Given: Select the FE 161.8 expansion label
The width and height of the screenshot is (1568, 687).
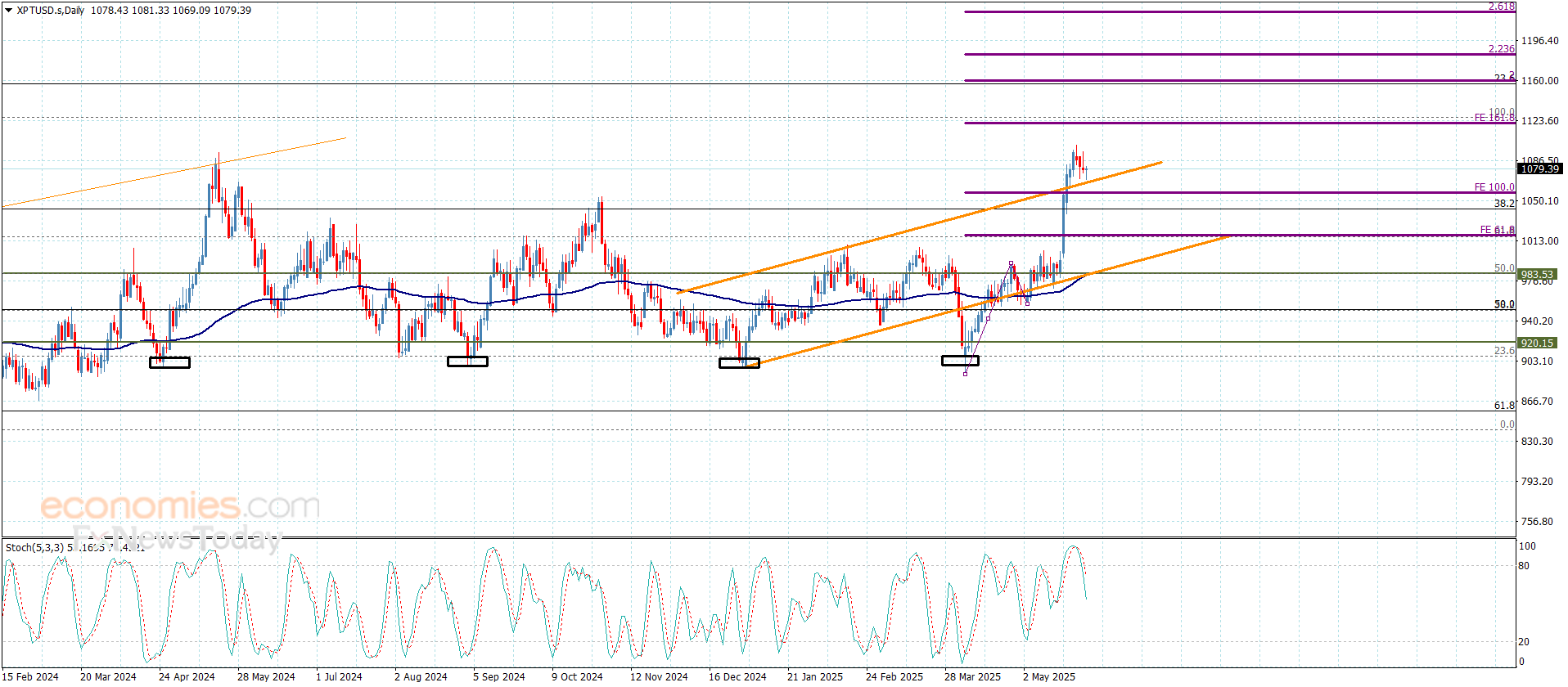Looking at the screenshot, I should 1494,118.
